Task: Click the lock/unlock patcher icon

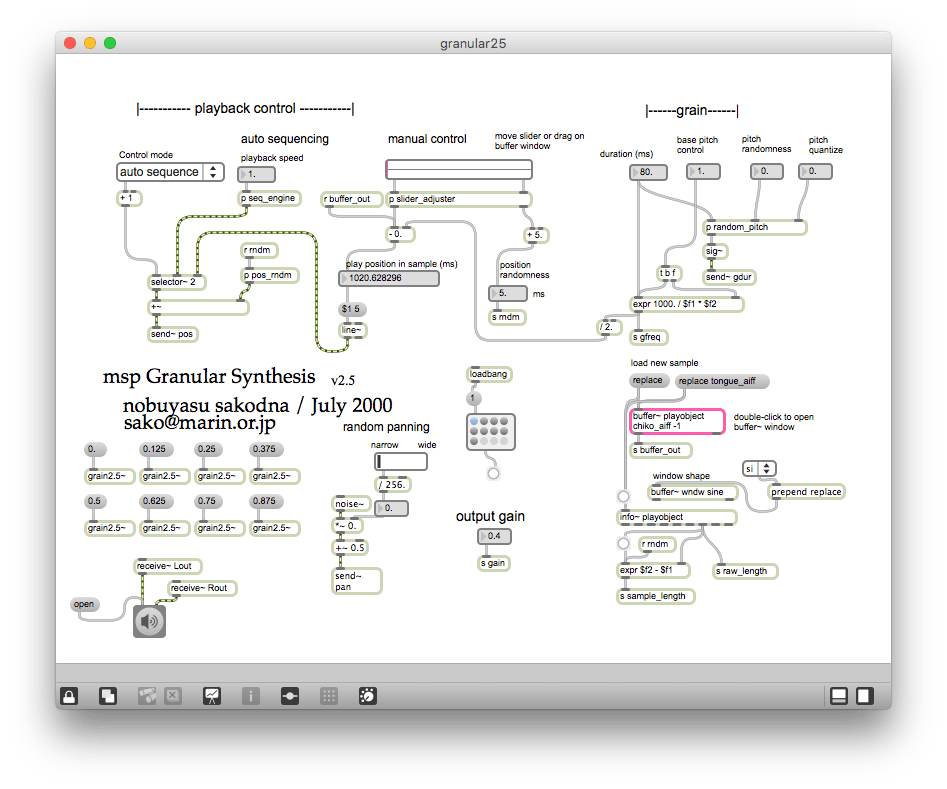Action: 69,696
